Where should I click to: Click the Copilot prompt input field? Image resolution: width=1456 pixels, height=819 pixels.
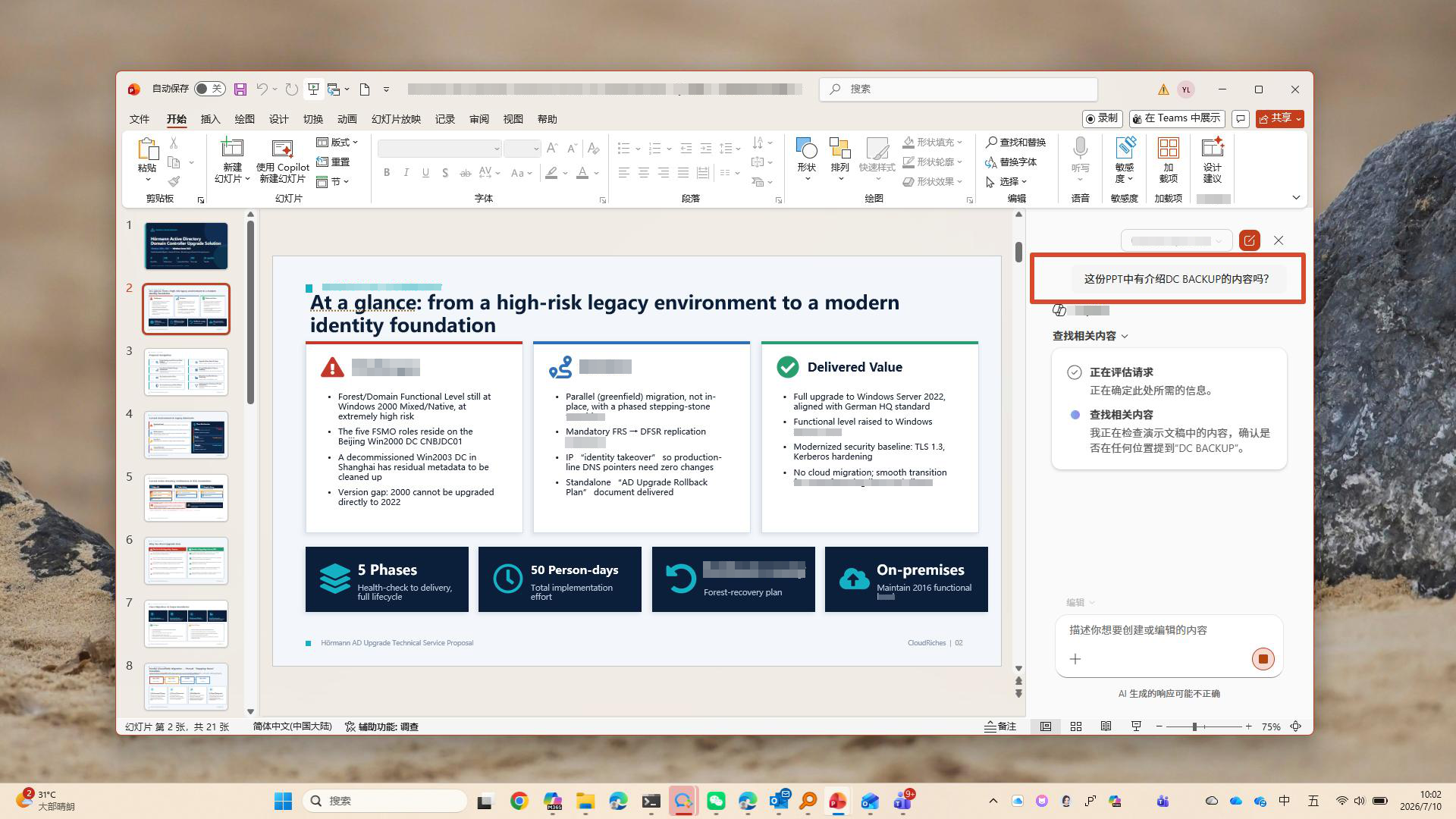(1169, 630)
